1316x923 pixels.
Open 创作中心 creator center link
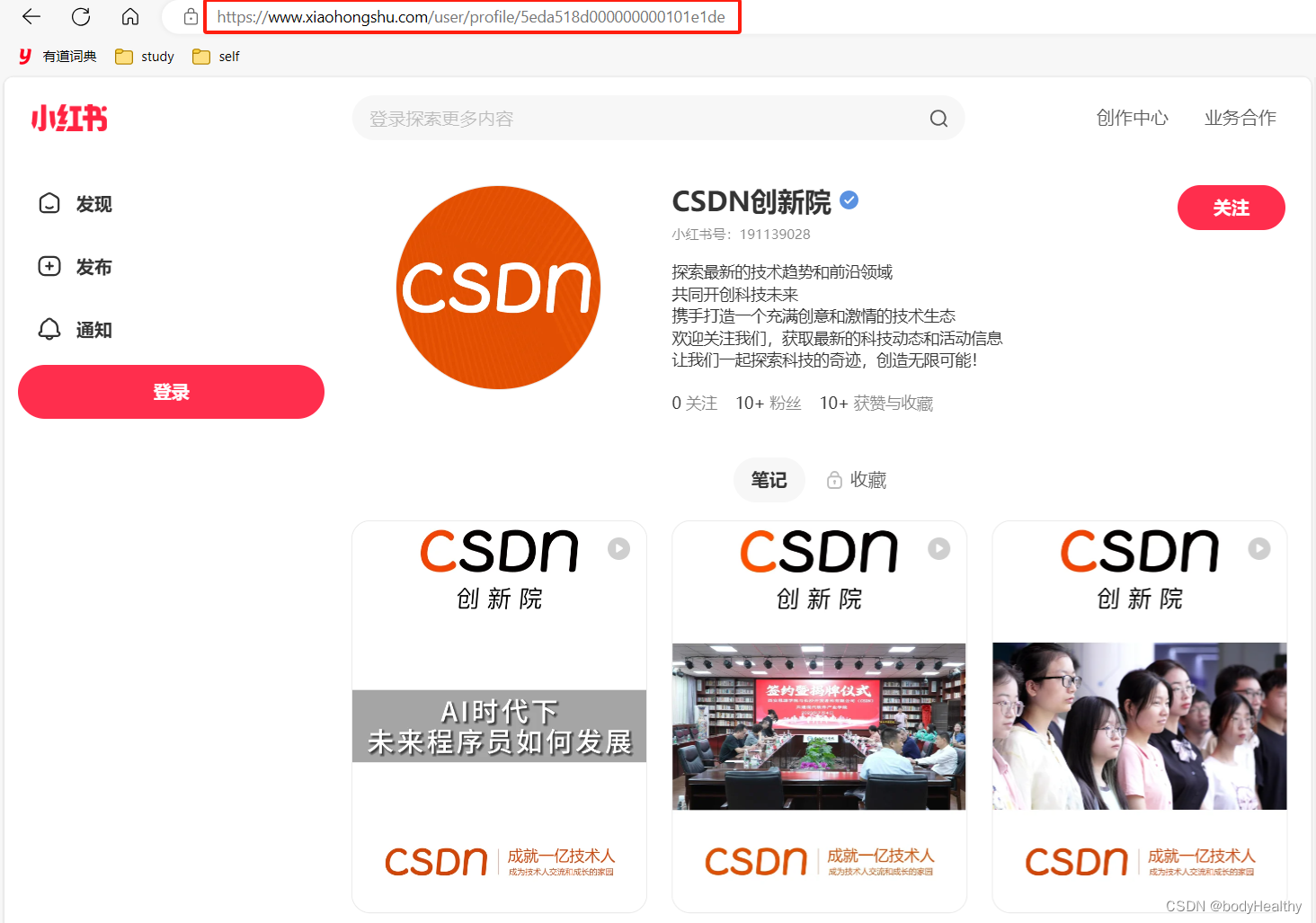pyautogui.click(x=1133, y=118)
